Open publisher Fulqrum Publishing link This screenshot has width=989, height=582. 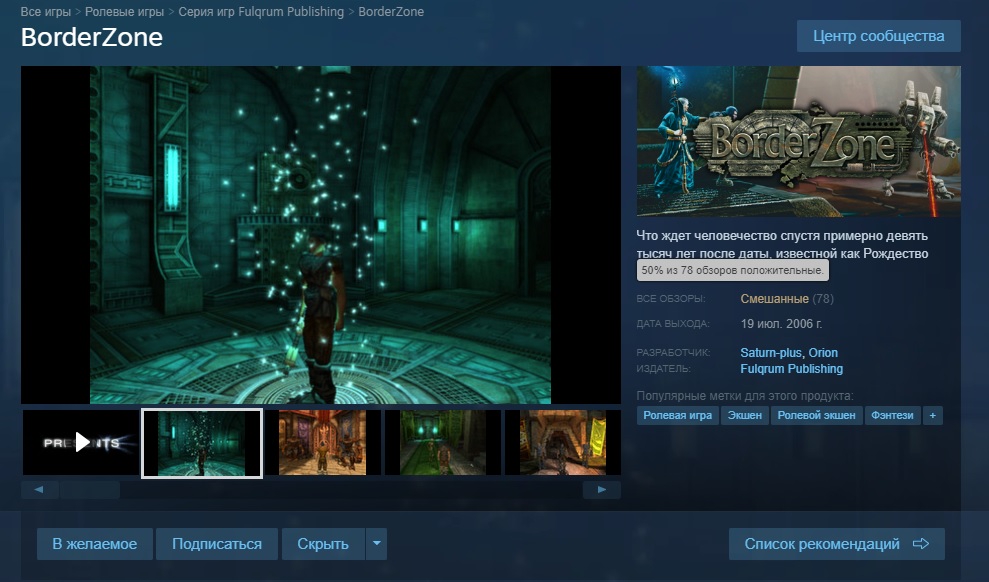[792, 369]
